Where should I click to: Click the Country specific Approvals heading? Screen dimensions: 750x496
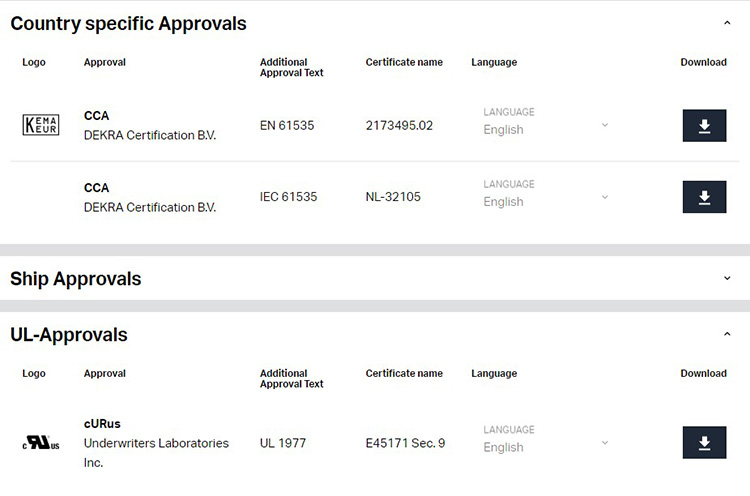(128, 24)
